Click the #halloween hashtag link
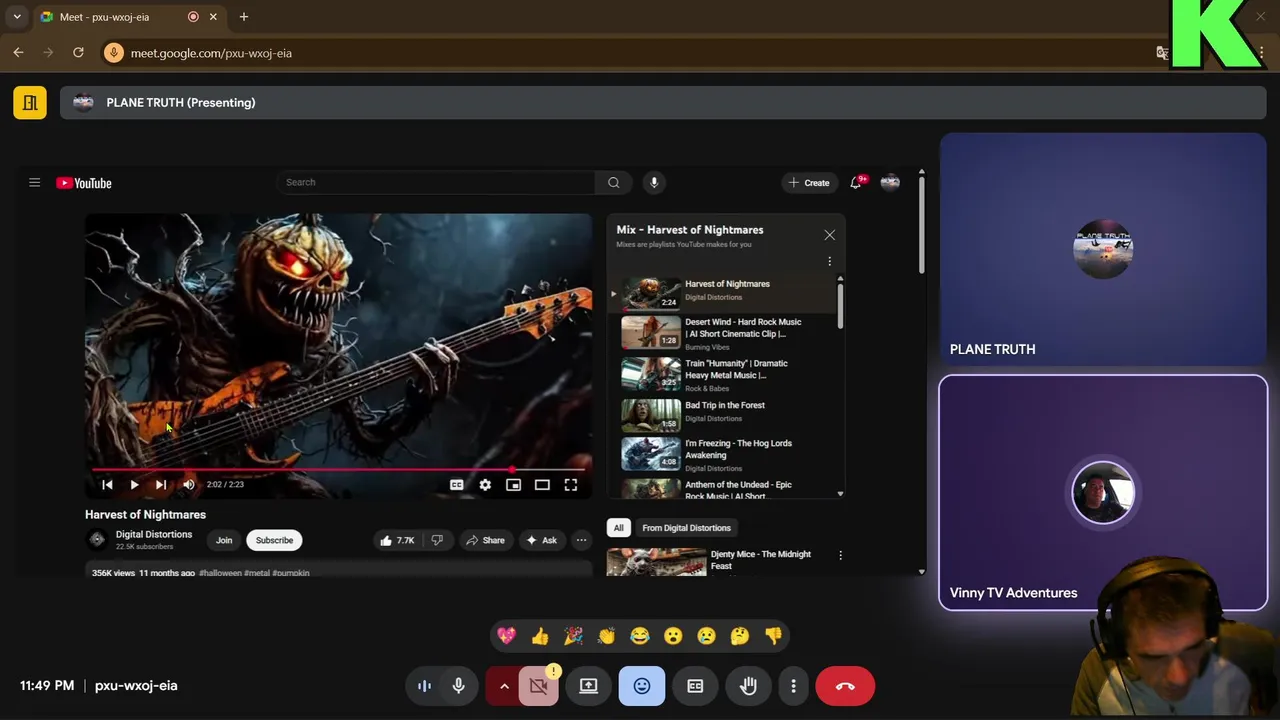The height and width of the screenshot is (720, 1280). [x=220, y=573]
